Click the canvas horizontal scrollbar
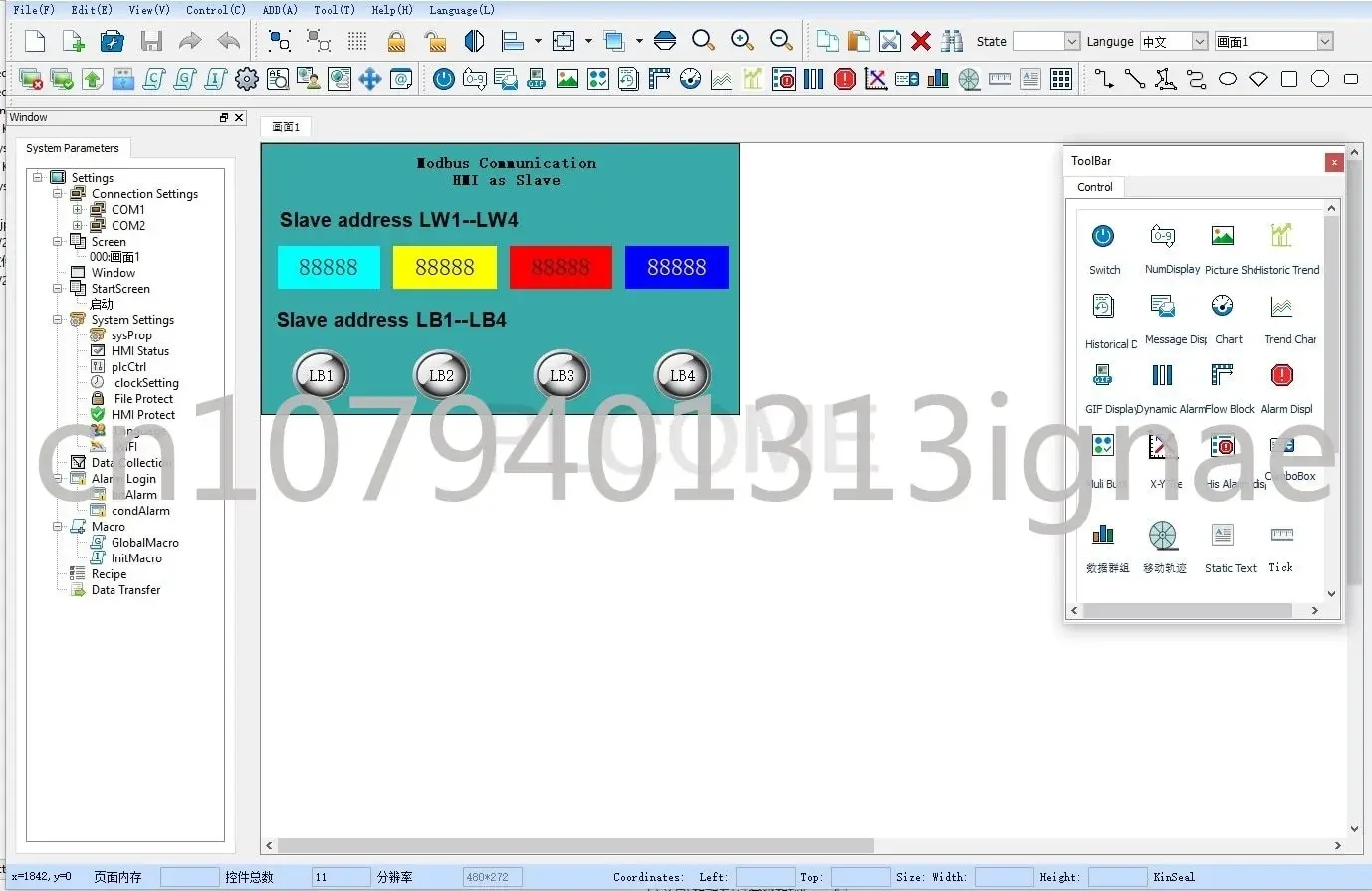The image size is (1372, 891). pos(575,845)
